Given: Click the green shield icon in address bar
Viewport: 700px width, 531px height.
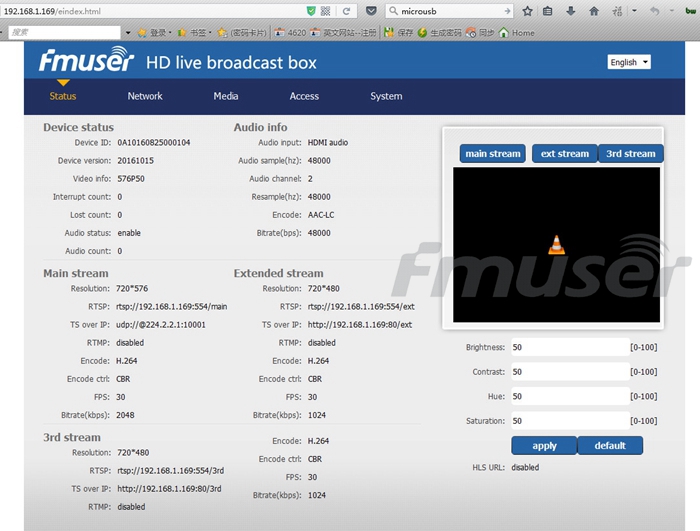Looking at the screenshot, I should click(x=311, y=11).
